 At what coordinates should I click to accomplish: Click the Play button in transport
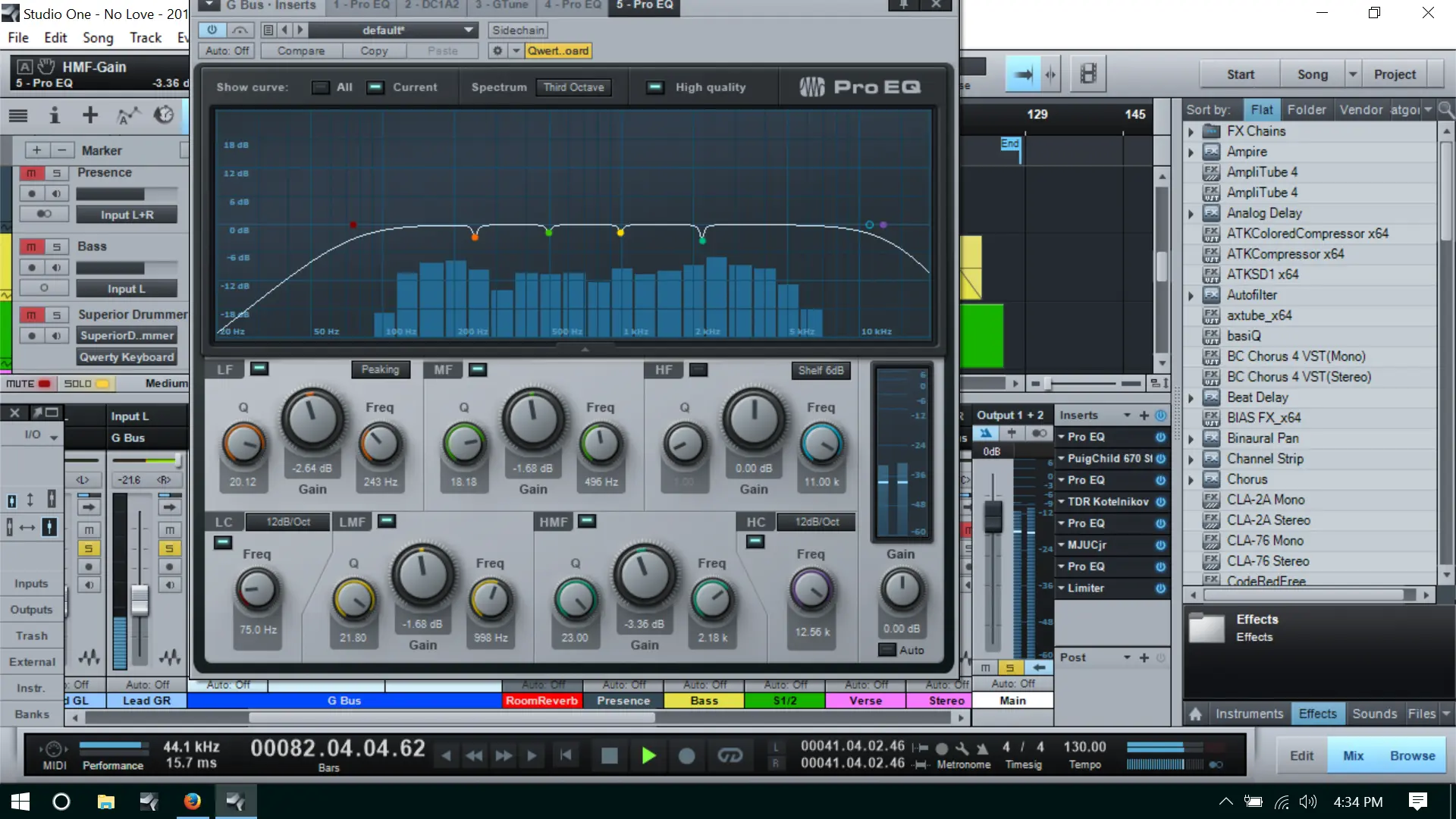click(648, 755)
